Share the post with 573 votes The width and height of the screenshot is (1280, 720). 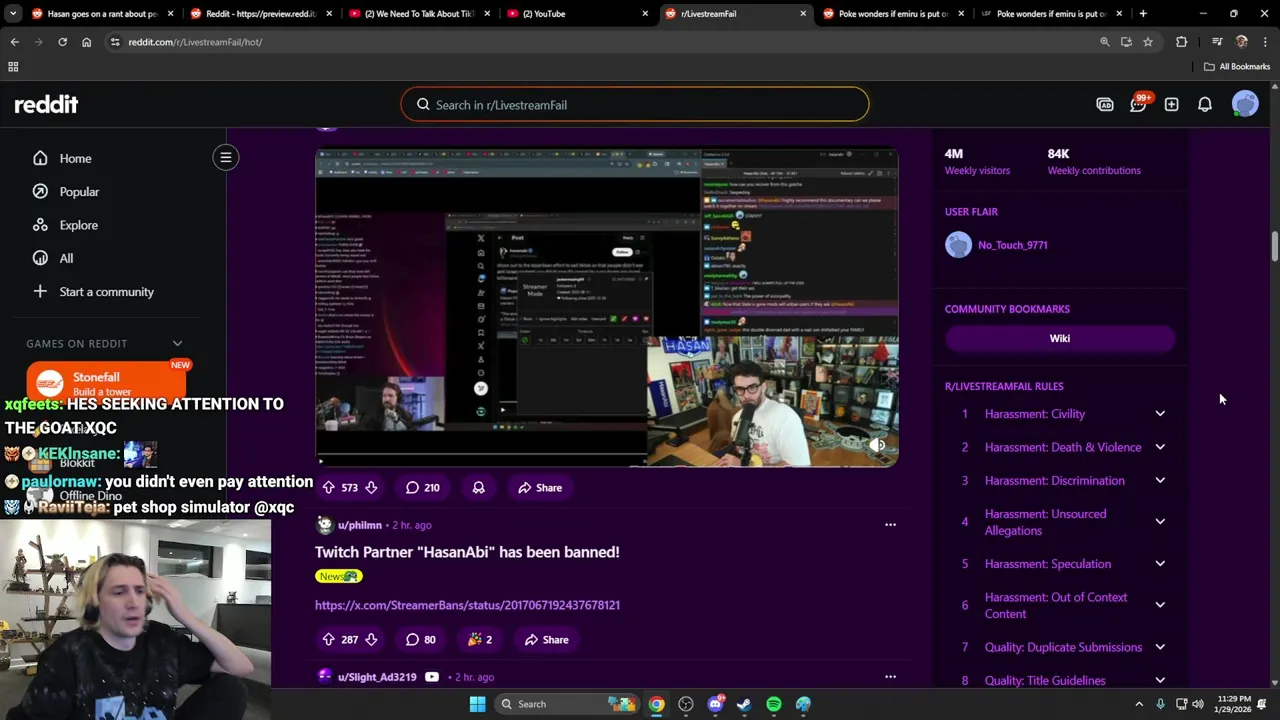[x=540, y=487]
